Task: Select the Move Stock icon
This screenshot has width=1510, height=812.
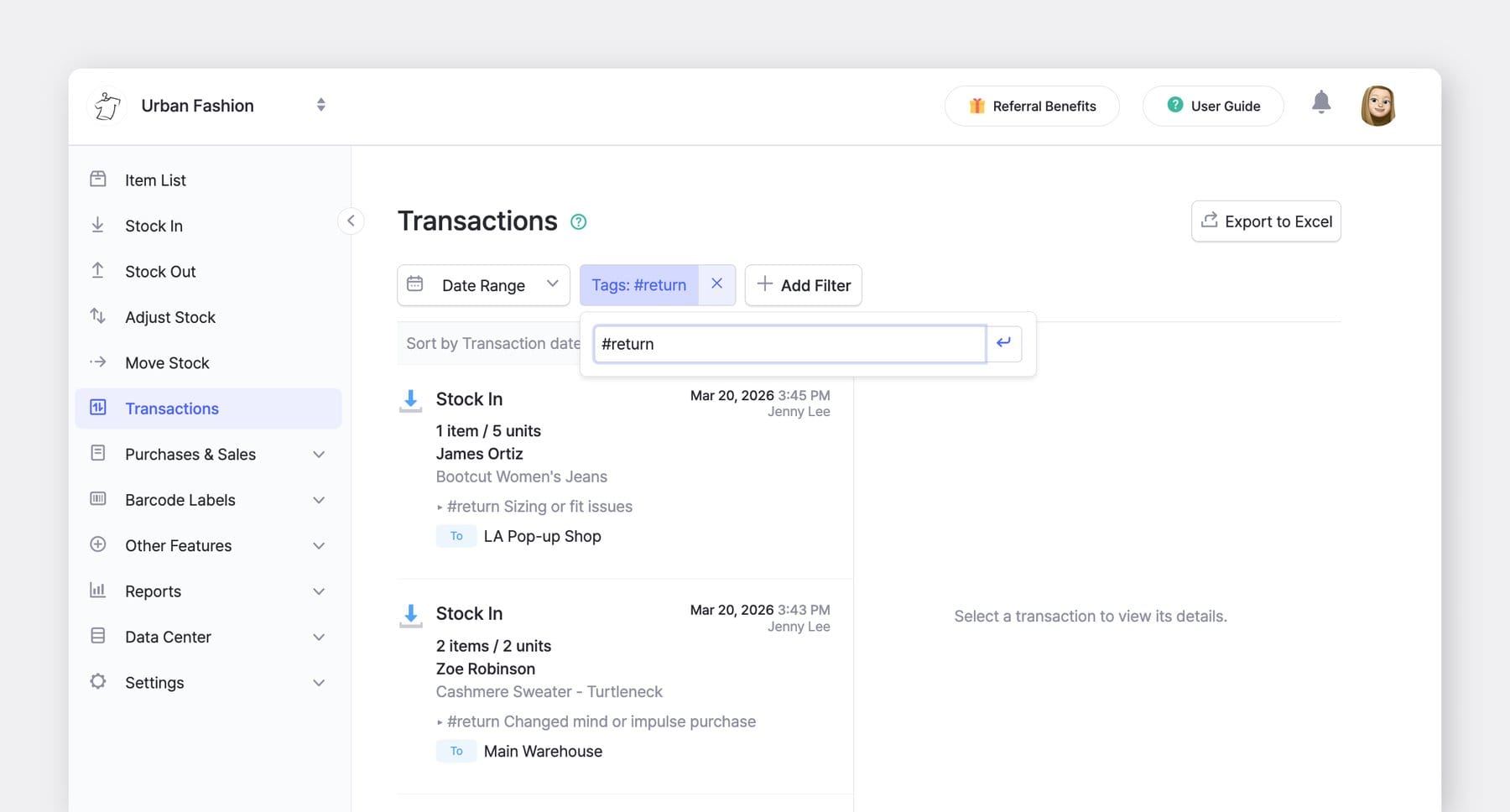Action: point(98,362)
